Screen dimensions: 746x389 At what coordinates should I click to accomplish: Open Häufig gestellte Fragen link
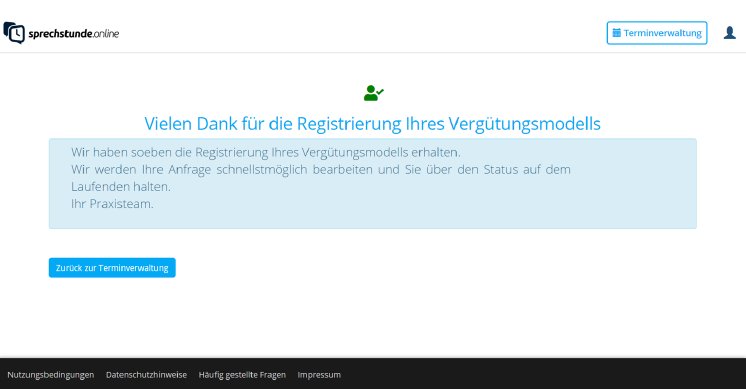tap(242, 375)
